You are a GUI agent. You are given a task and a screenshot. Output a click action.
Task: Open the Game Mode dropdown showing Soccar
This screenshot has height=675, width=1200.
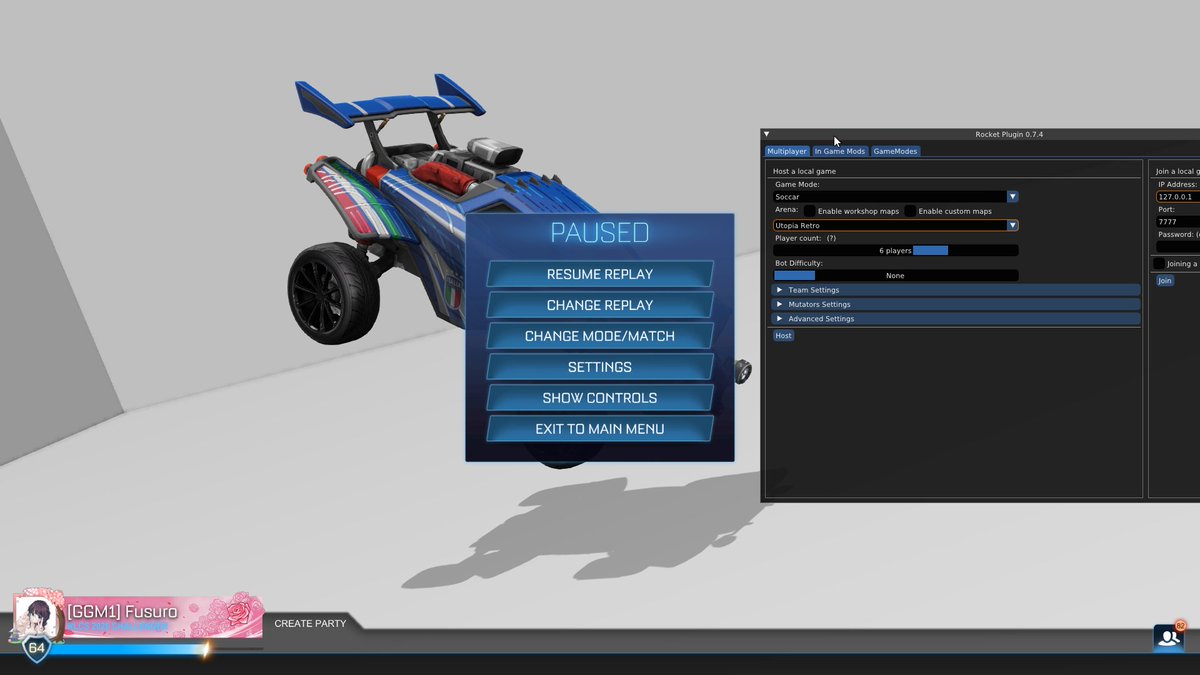point(896,197)
